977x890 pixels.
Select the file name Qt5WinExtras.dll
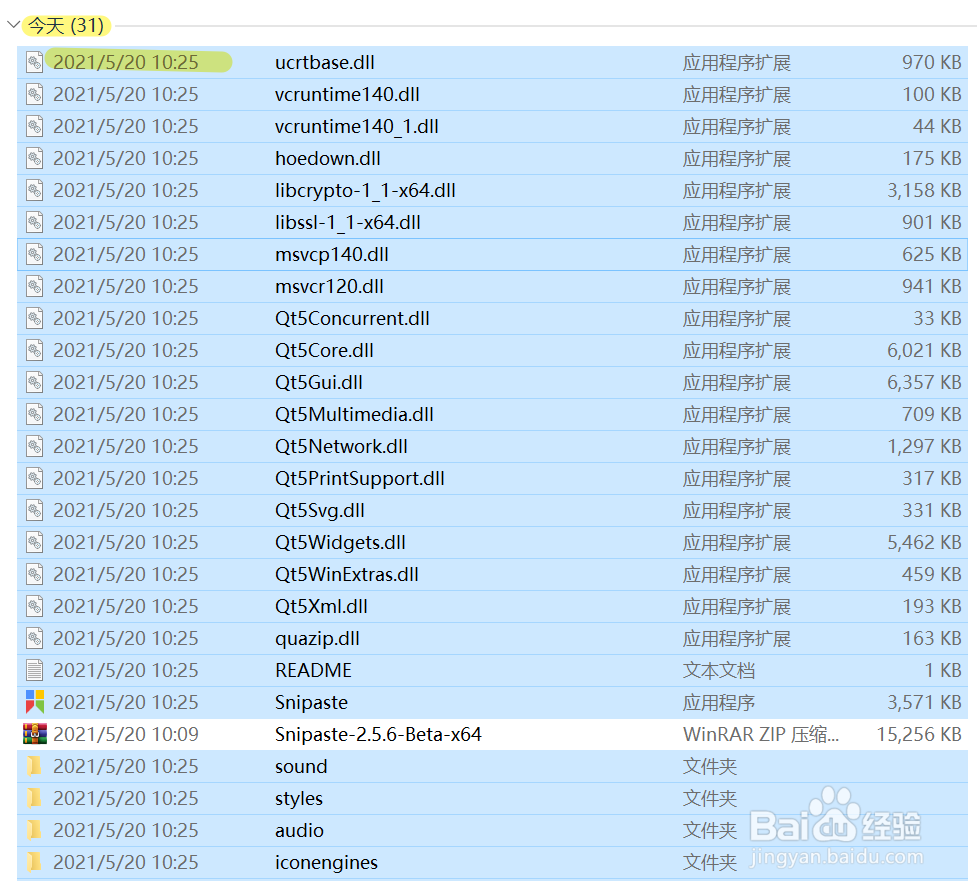click(346, 574)
